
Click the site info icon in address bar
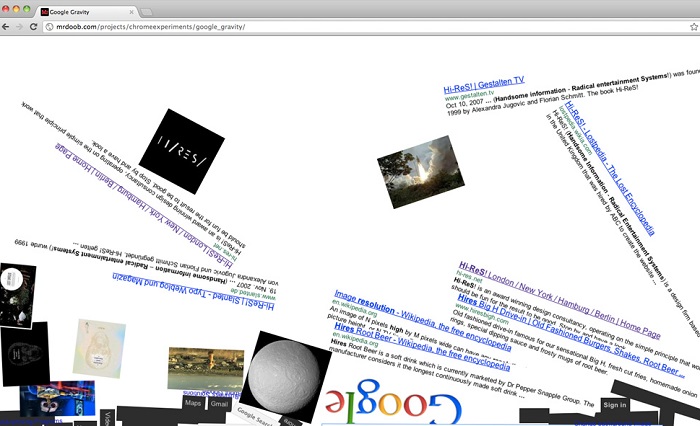tap(50, 27)
